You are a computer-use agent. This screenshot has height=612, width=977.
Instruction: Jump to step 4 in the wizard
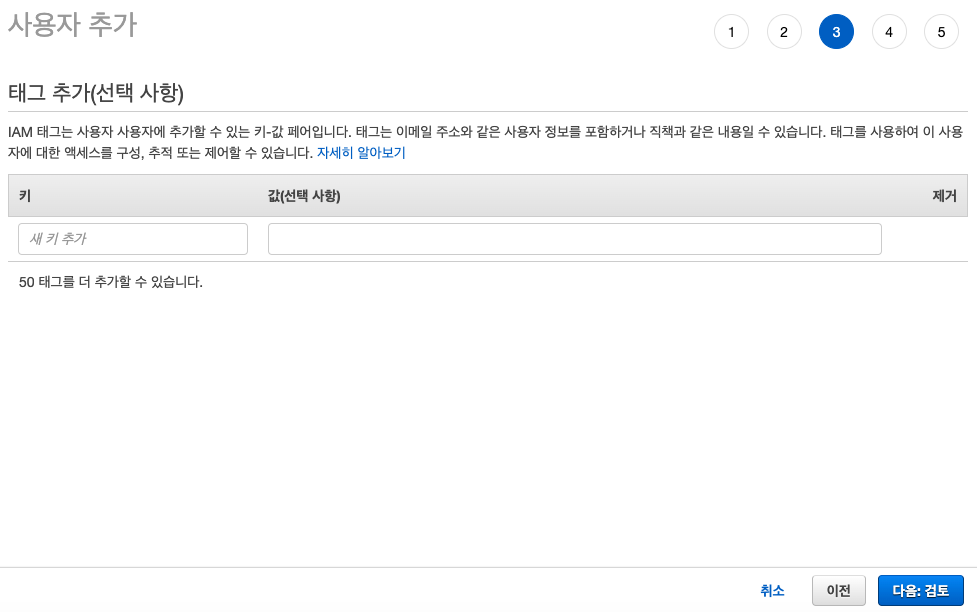click(889, 31)
